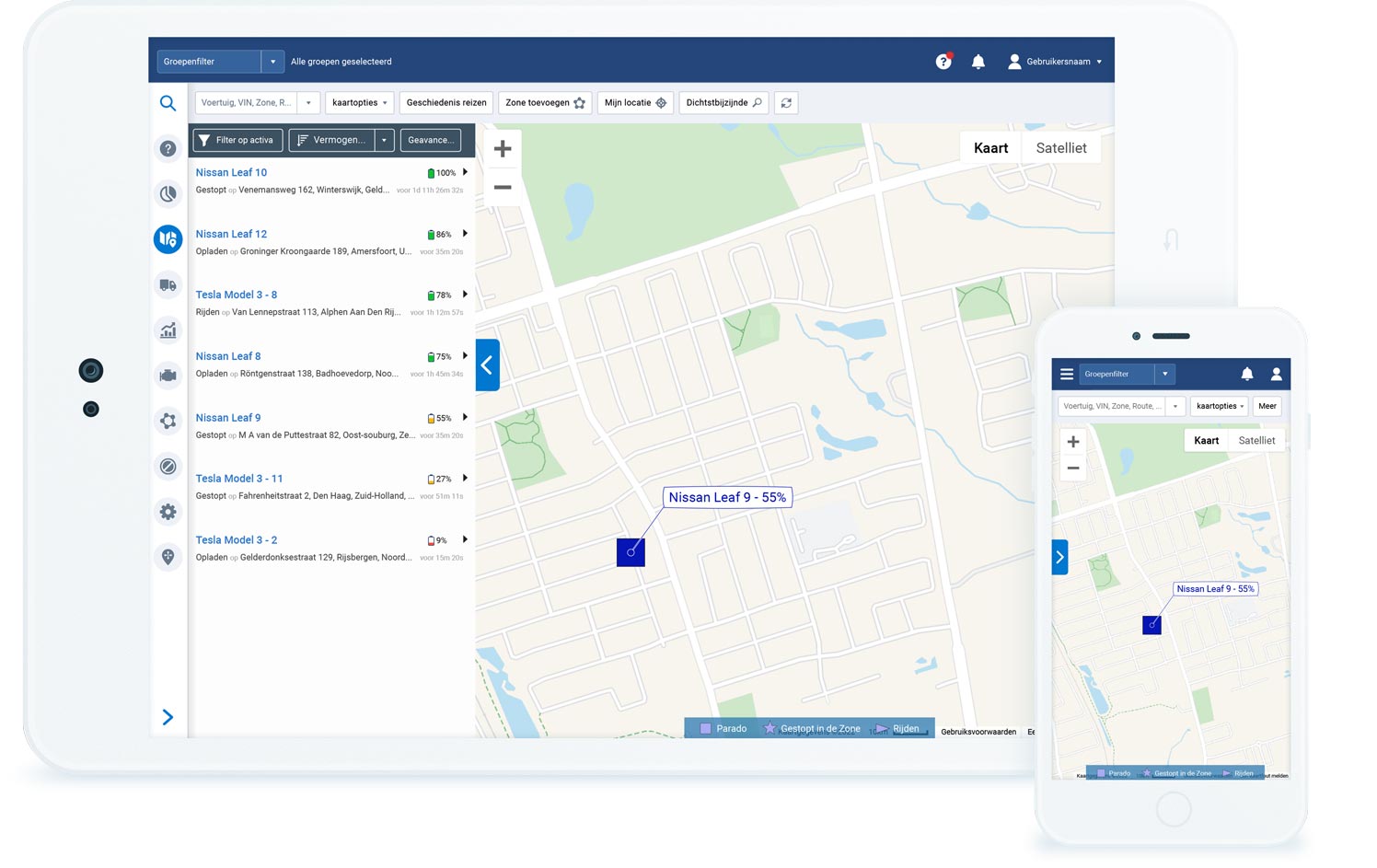1377x868 pixels.
Task: Expand the Nissan Leaf 10 row arrow
Action: pyautogui.click(x=465, y=172)
